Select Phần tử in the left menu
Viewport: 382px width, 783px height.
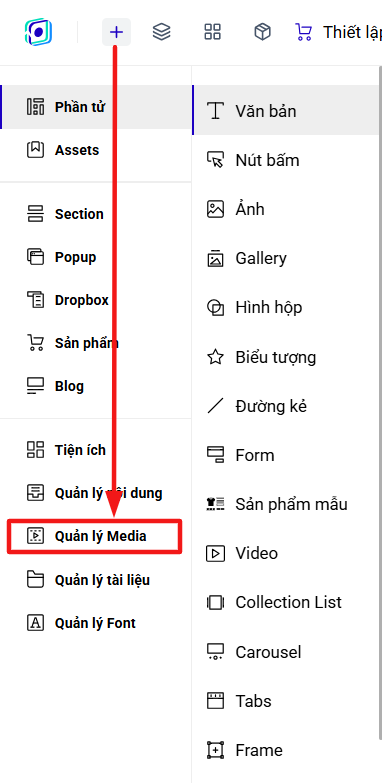pyautogui.click(x=96, y=107)
